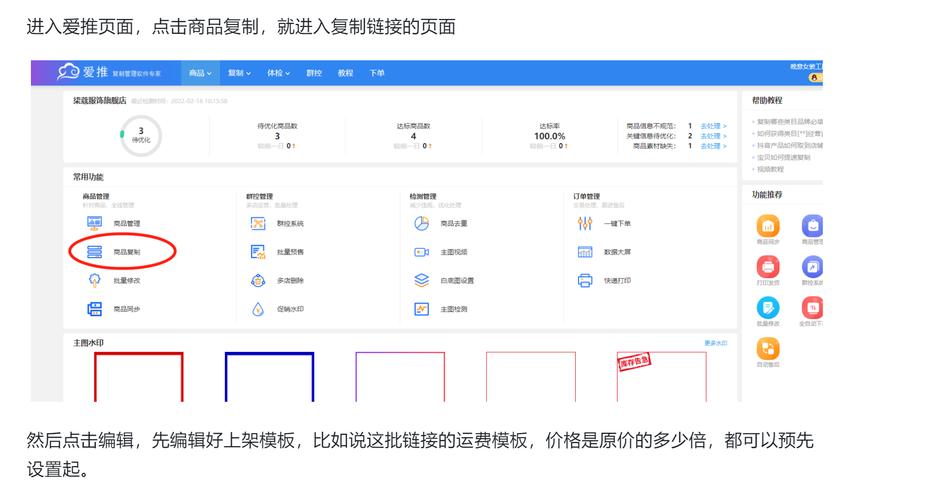Click the 商品复制 stacked-list icon
The width and height of the screenshot is (930, 500).
94,251
